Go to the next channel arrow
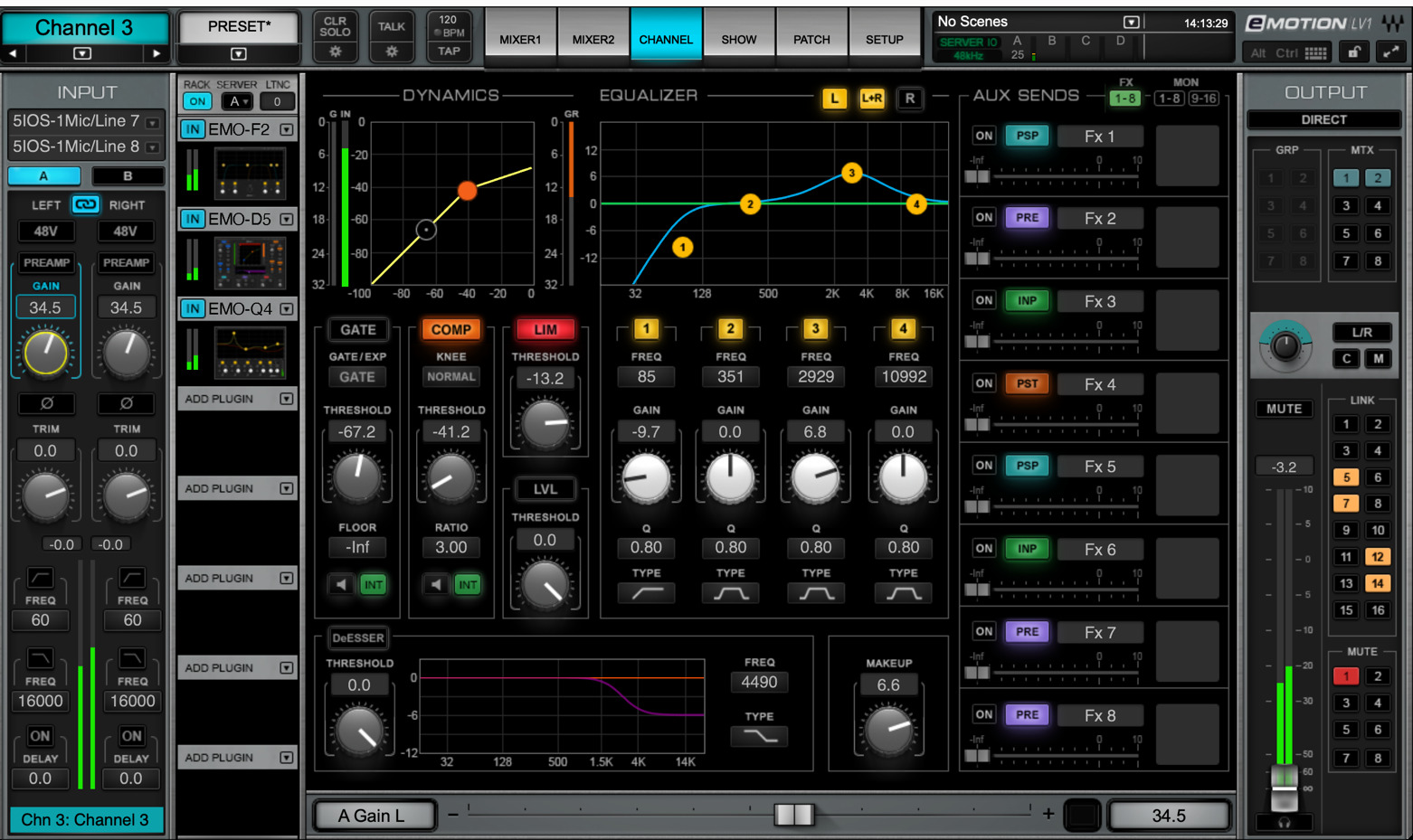Image resolution: width=1413 pixels, height=840 pixels. pos(156,53)
